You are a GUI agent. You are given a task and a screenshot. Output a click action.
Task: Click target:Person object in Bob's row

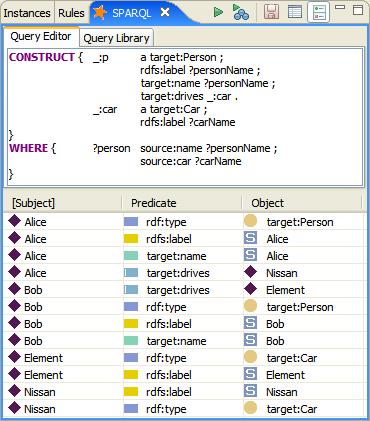pos(300,307)
